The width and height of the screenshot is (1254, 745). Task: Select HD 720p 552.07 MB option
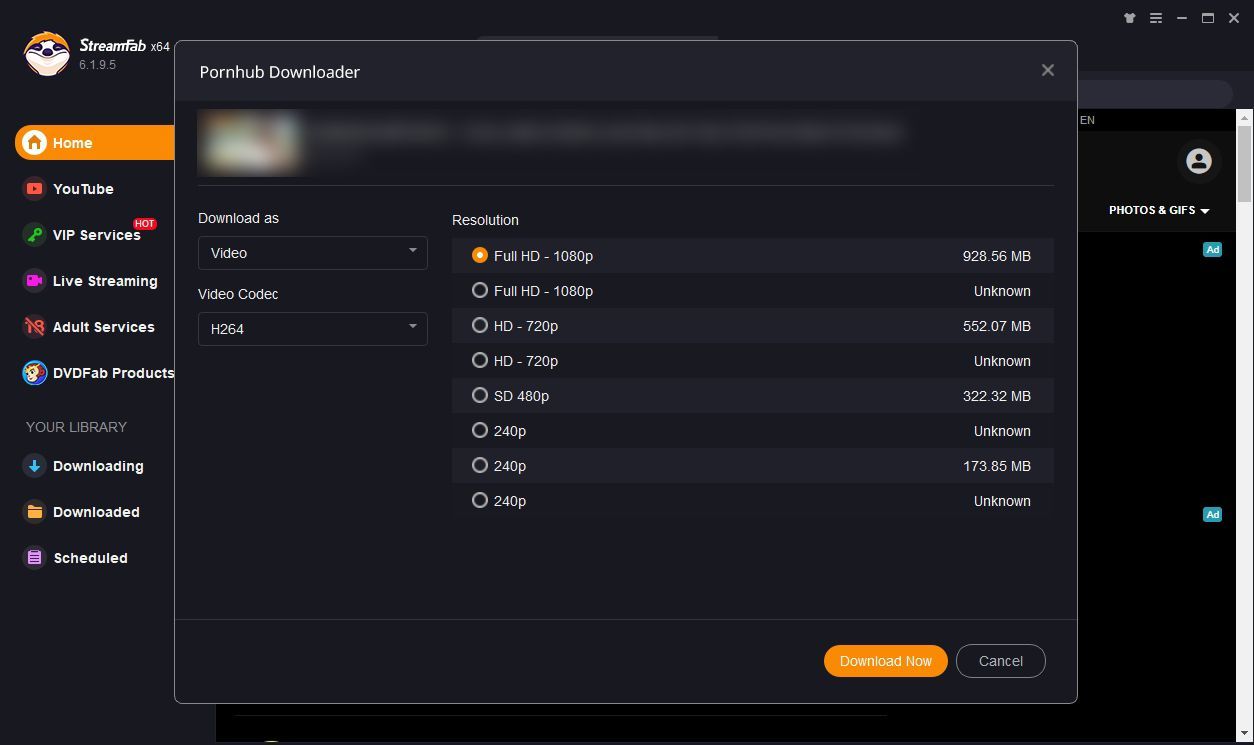[752, 326]
